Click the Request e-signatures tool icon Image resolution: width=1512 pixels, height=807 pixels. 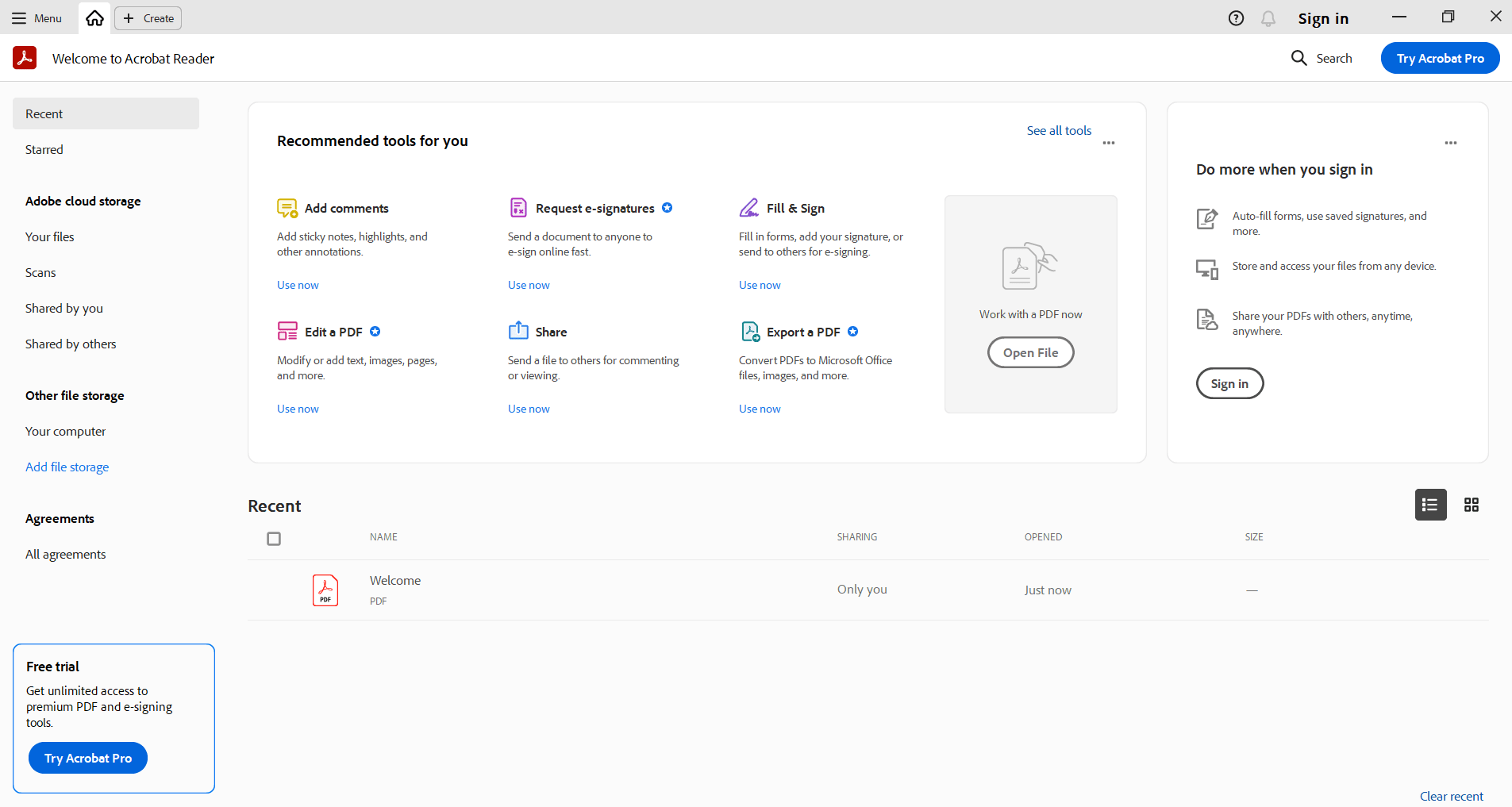[x=518, y=208]
